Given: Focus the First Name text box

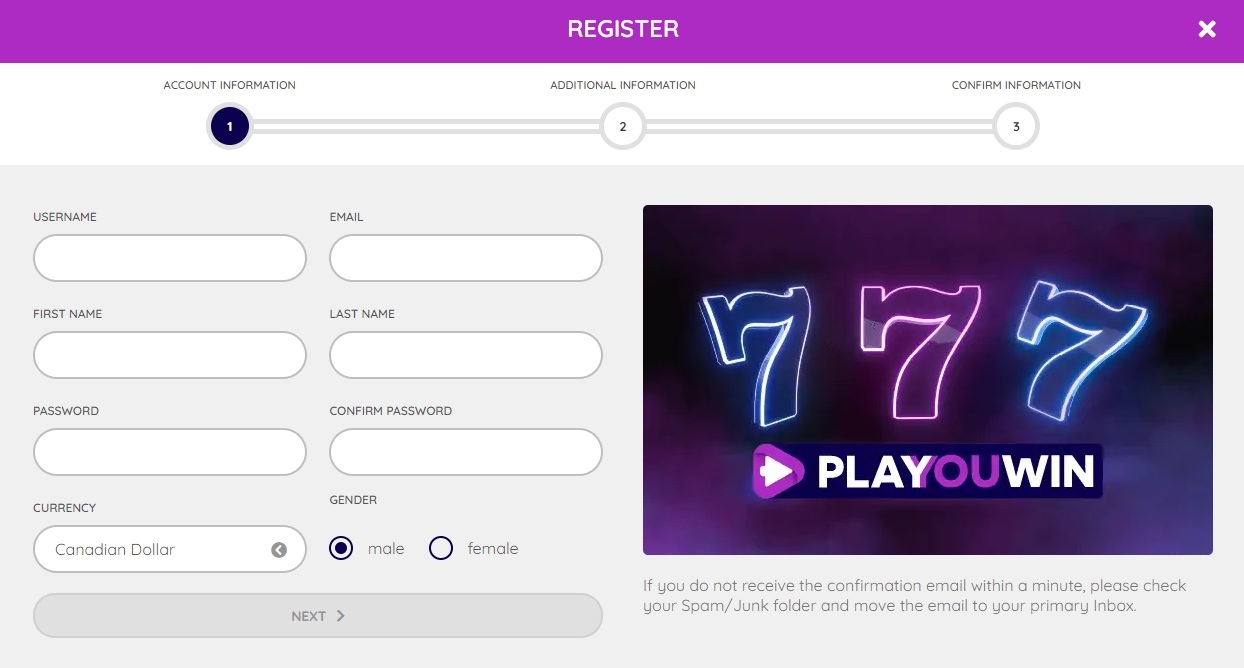Looking at the screenshot, I should click(169, 355).
